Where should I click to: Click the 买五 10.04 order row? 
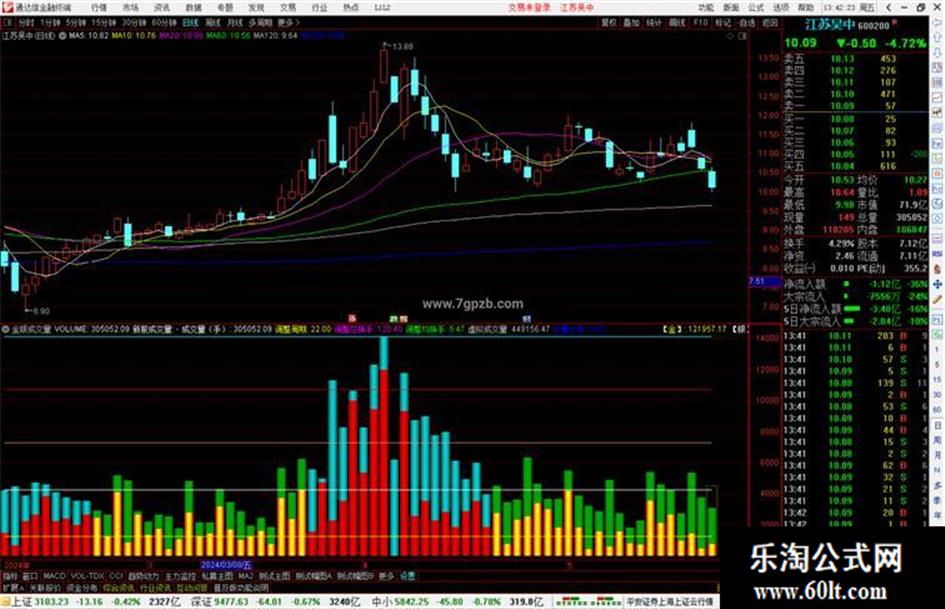pyautogui.click(x=856, y=166)
